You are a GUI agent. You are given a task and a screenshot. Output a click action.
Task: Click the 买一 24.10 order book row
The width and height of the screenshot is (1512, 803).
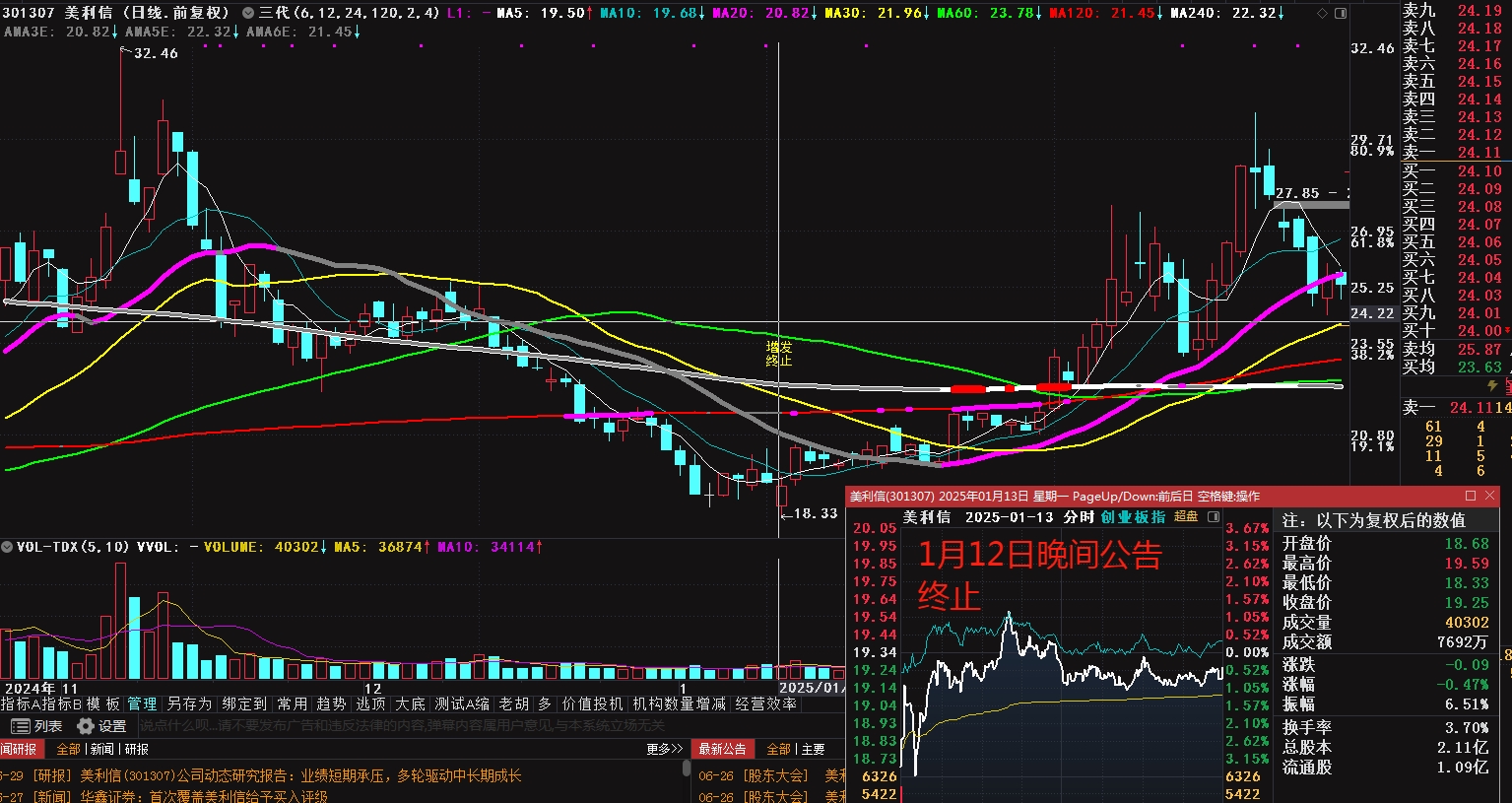pyautogui.click(x=1454, y=170)
